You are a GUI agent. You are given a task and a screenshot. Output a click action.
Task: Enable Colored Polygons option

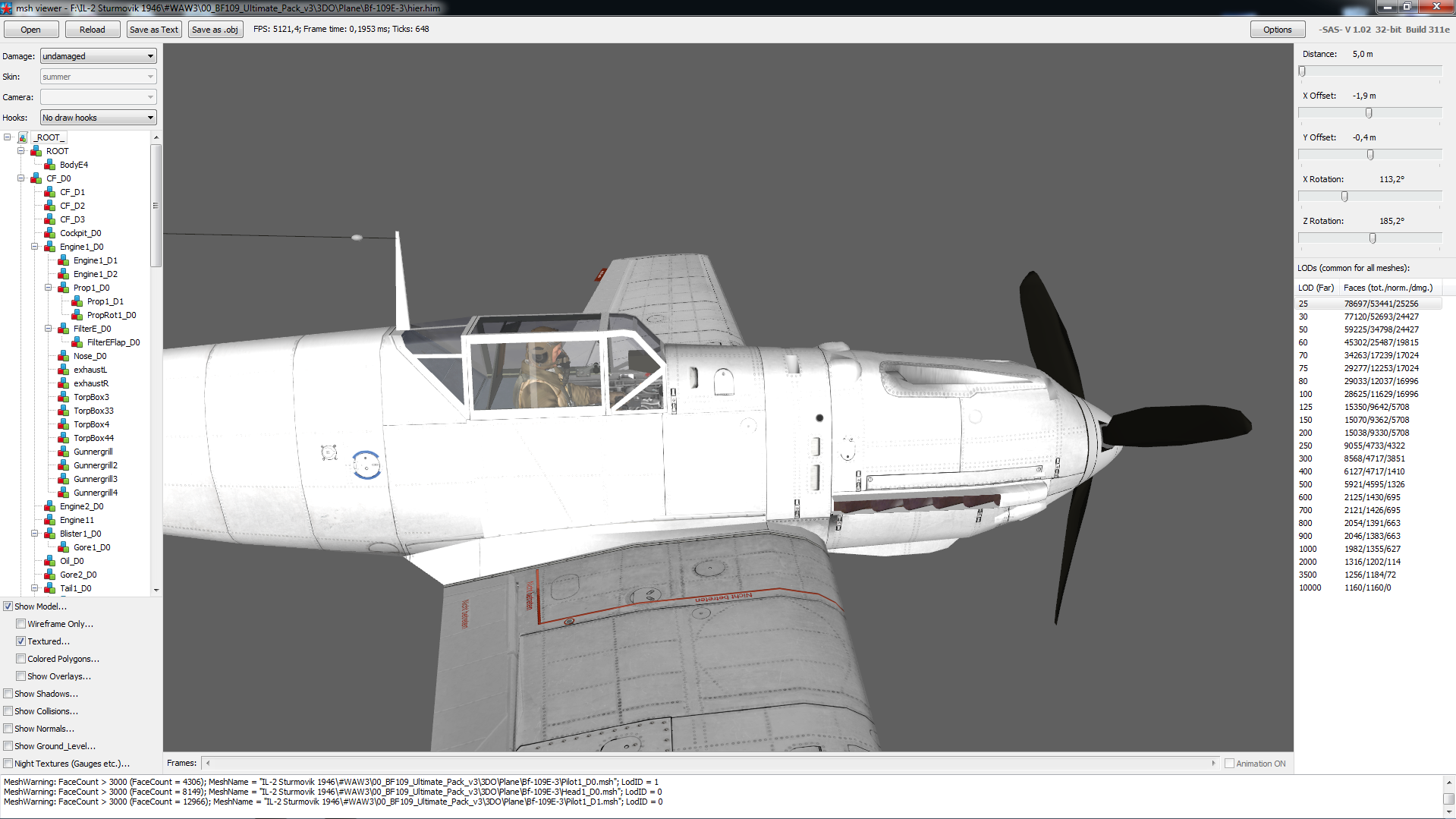pos(21,659)
